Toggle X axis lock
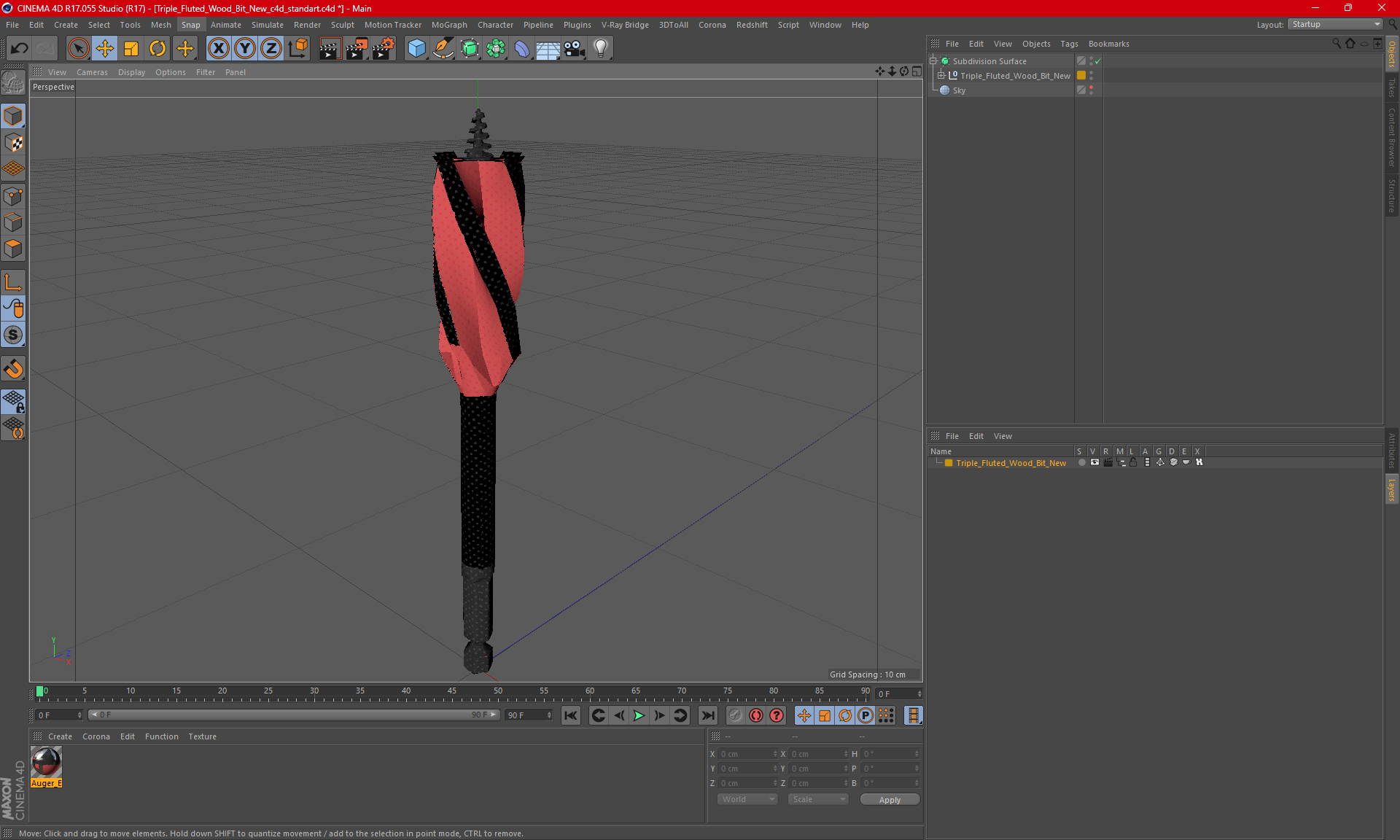 218,49
